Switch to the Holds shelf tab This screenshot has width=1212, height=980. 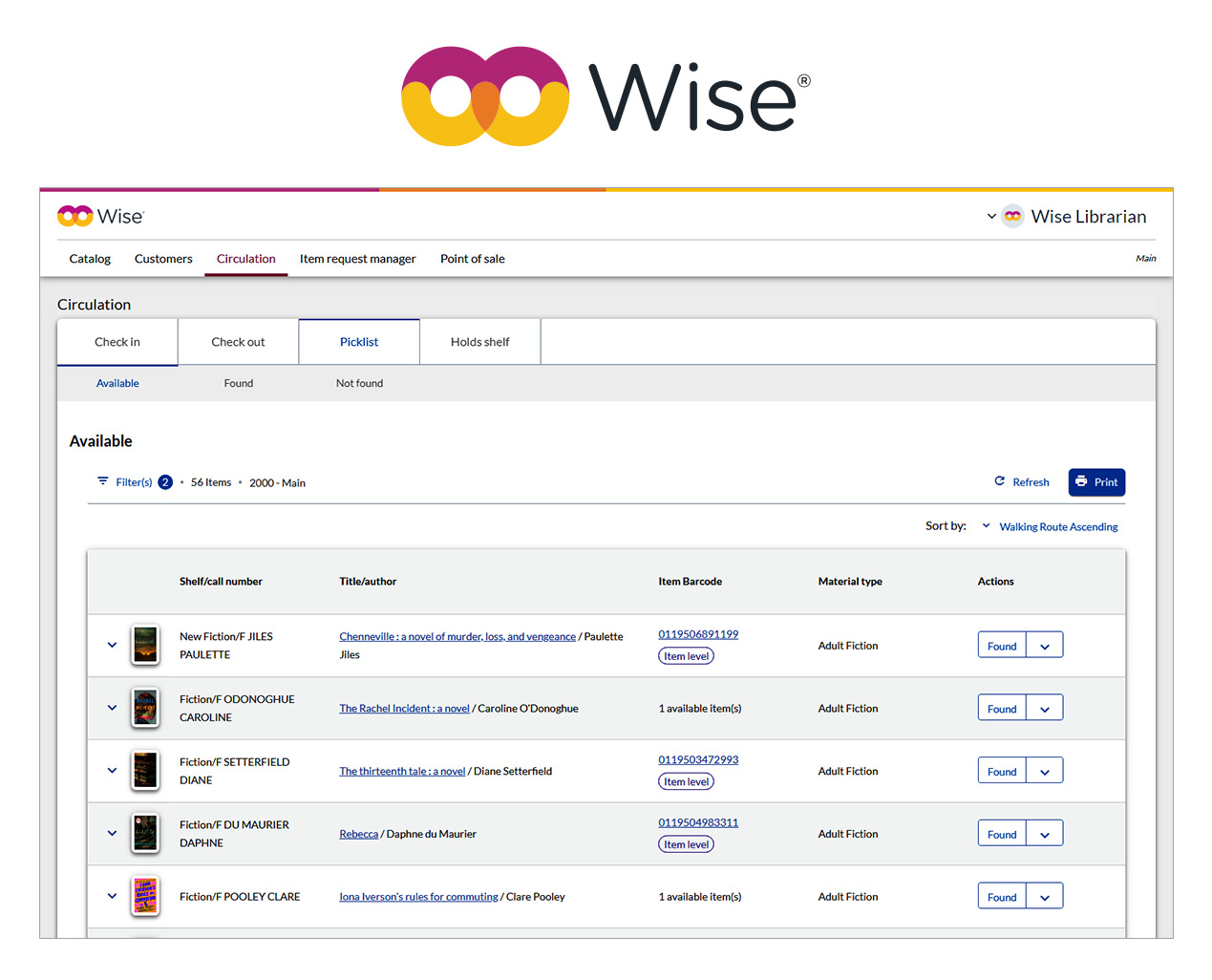[479, 342]
